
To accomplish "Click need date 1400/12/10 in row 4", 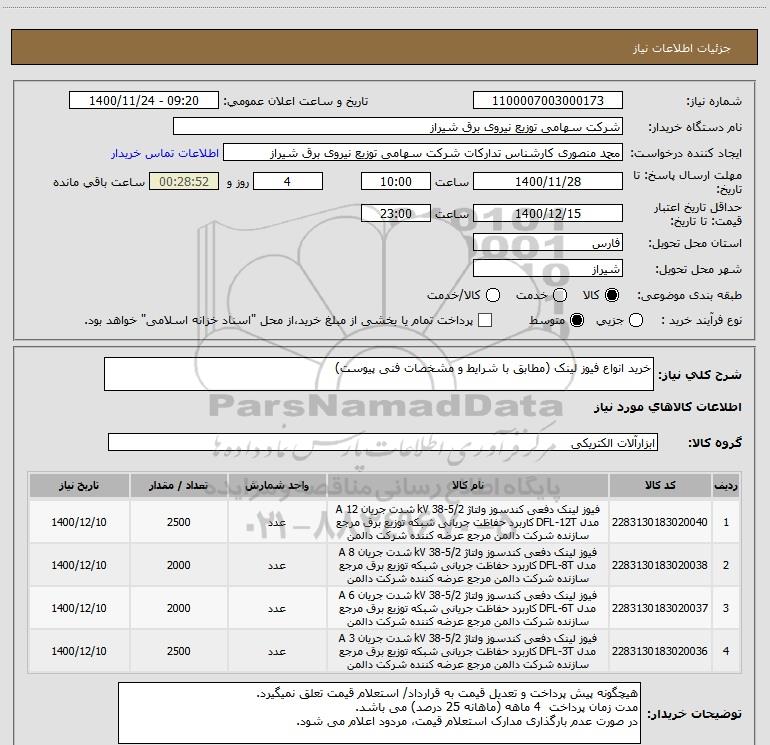I will click(79, 651).
